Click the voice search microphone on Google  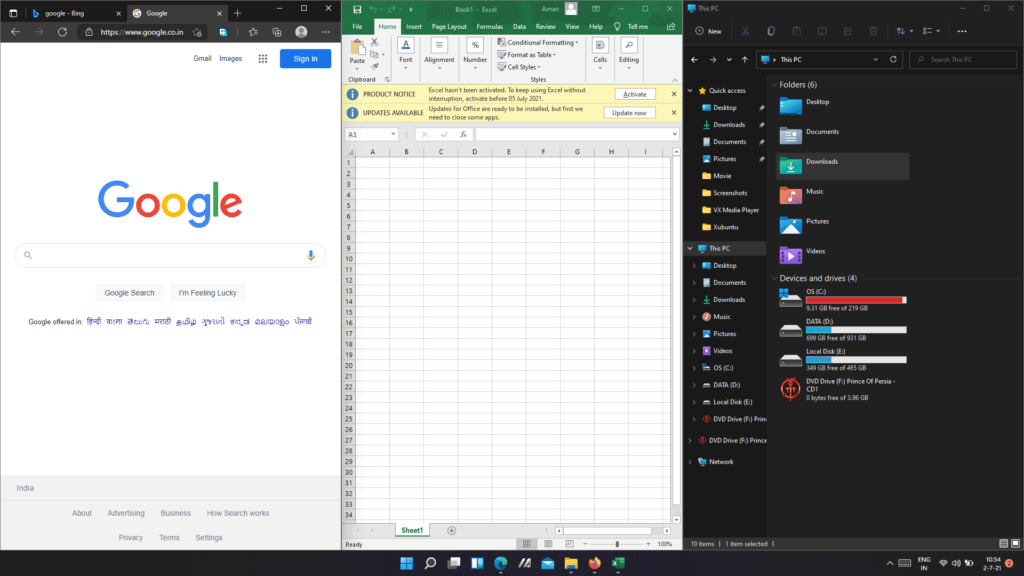[311, 255]
